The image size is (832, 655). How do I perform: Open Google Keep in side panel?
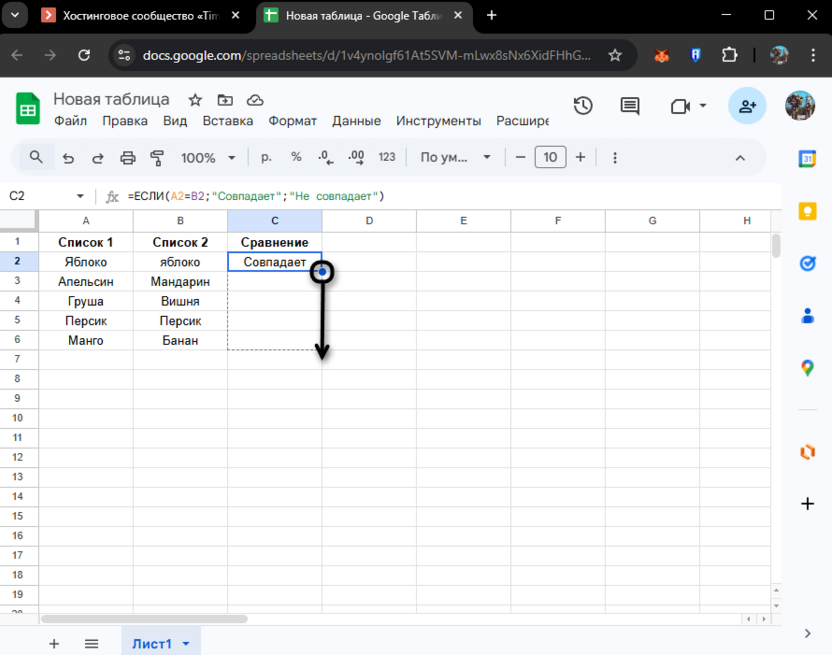pos(807,211)
